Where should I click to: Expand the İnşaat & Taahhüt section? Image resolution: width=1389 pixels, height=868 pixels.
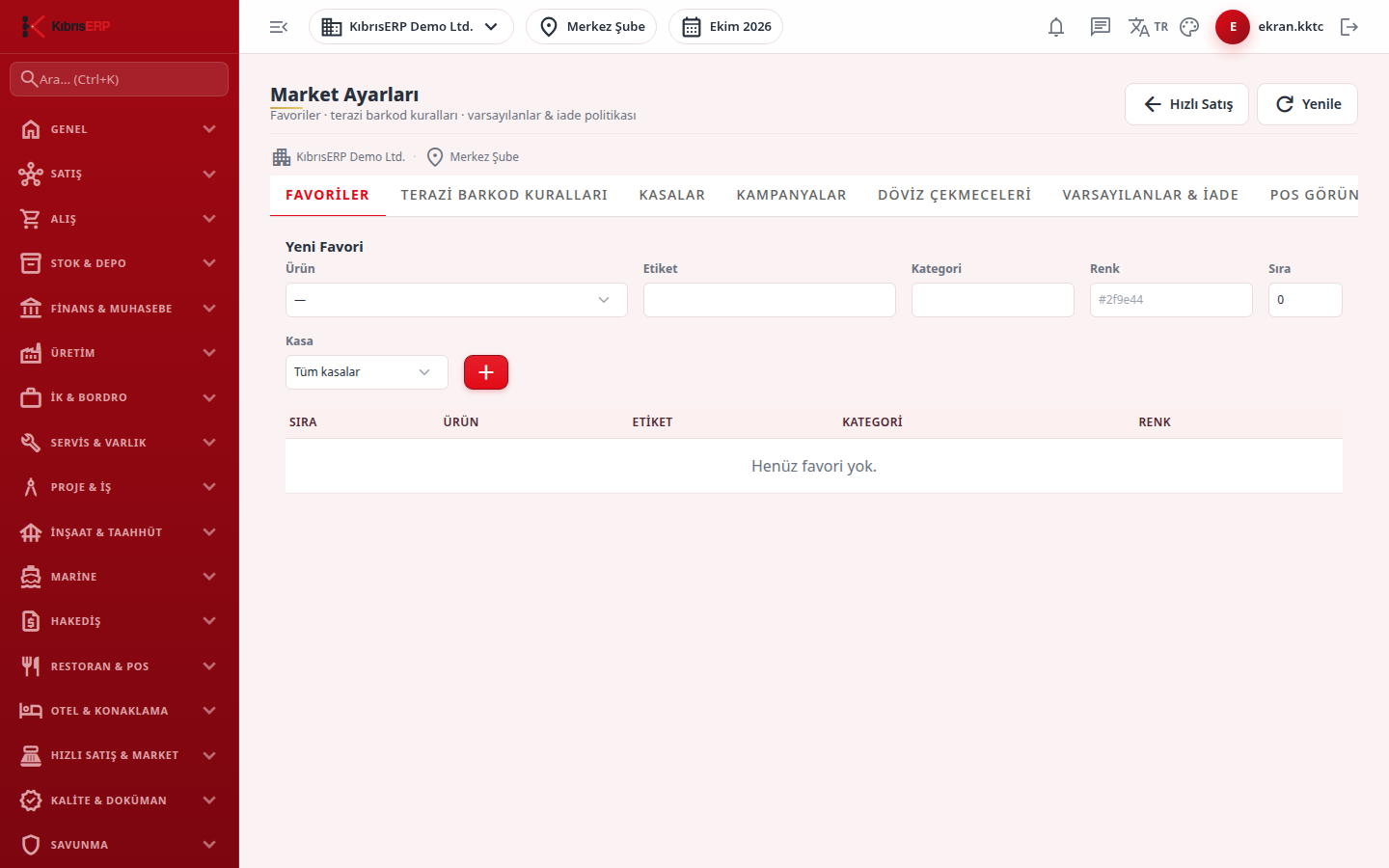[120, 532]
